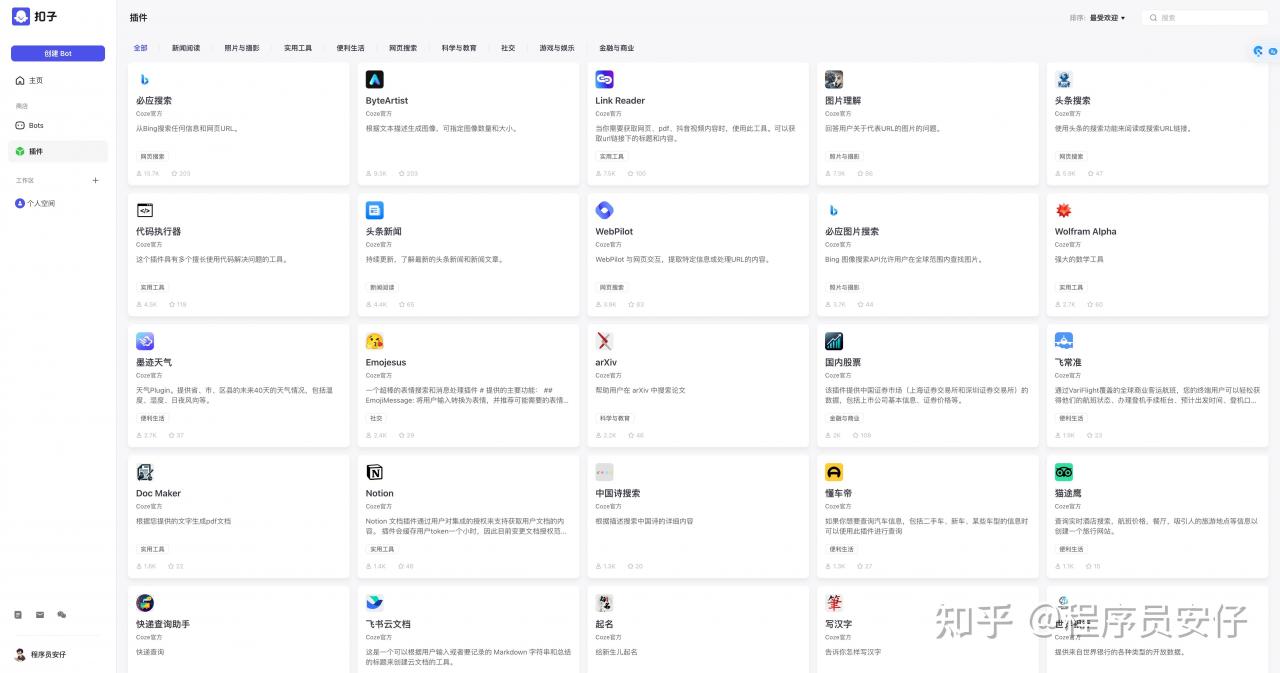The width and height of the screenshot is (1280, 673).
Task: Switch to the 金融与商业 tab
Action: tap(617, 48)
